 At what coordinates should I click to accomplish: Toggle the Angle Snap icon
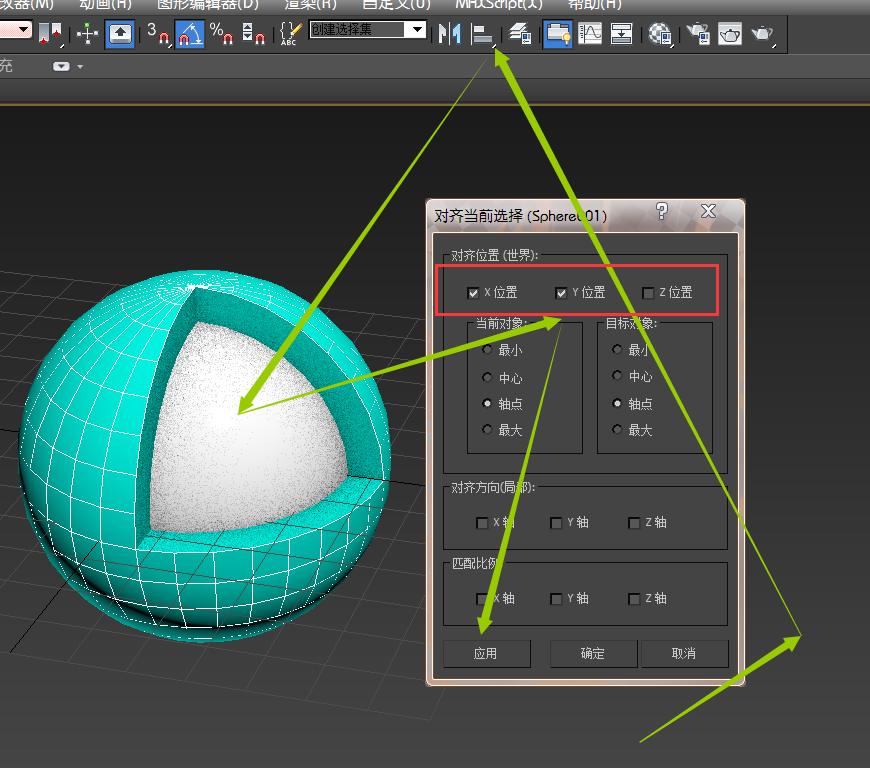click(189, 34)
